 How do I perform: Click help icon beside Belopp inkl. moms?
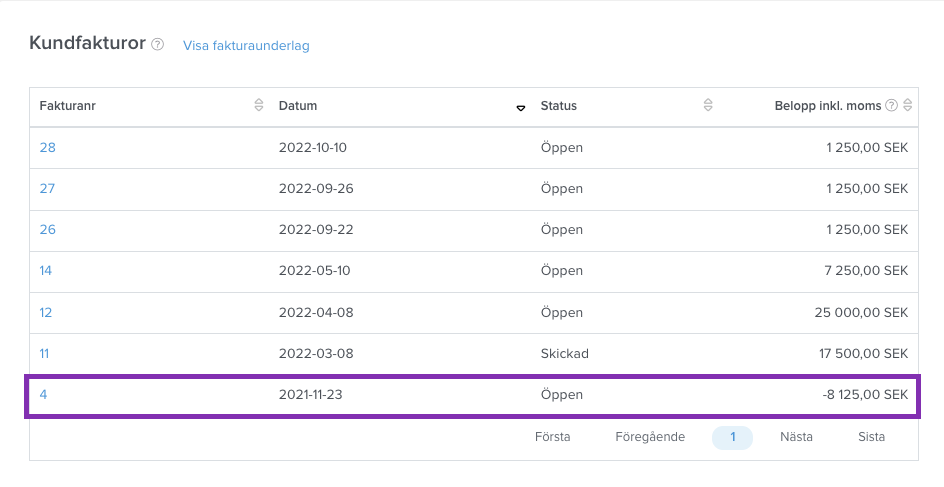891,105
